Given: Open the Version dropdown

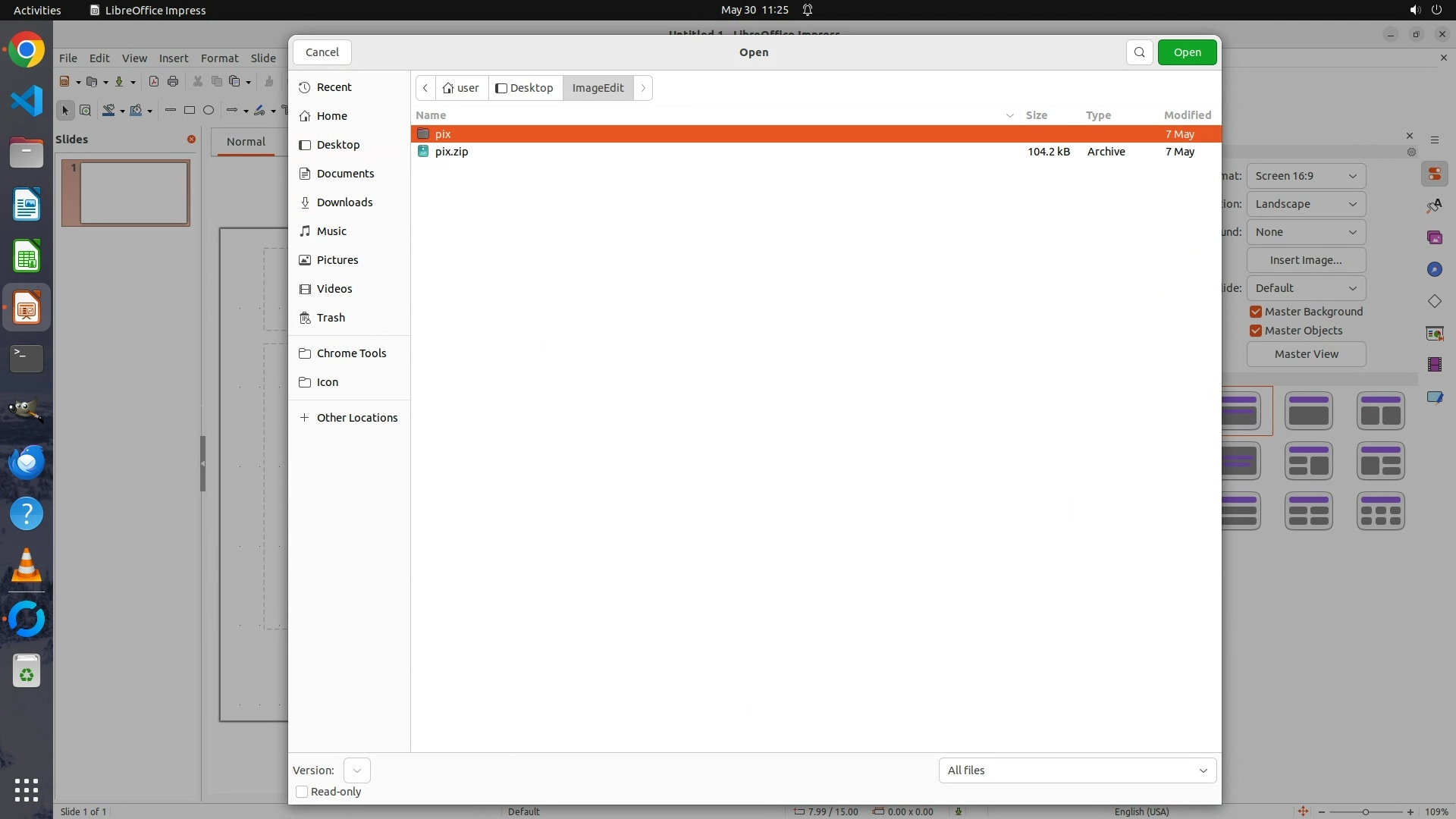Looking at the screenshot, I should tap(356, 770).
